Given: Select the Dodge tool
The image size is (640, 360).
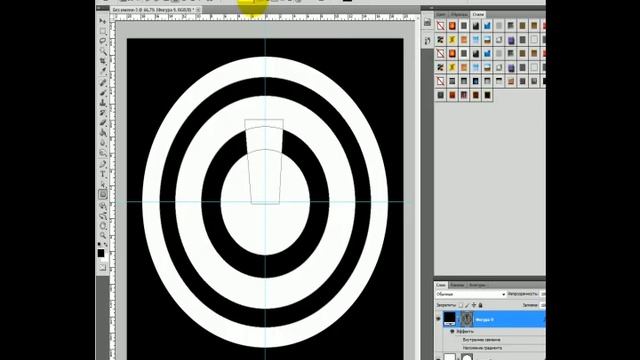Looking at the screenshot, I should coord(103,153).
